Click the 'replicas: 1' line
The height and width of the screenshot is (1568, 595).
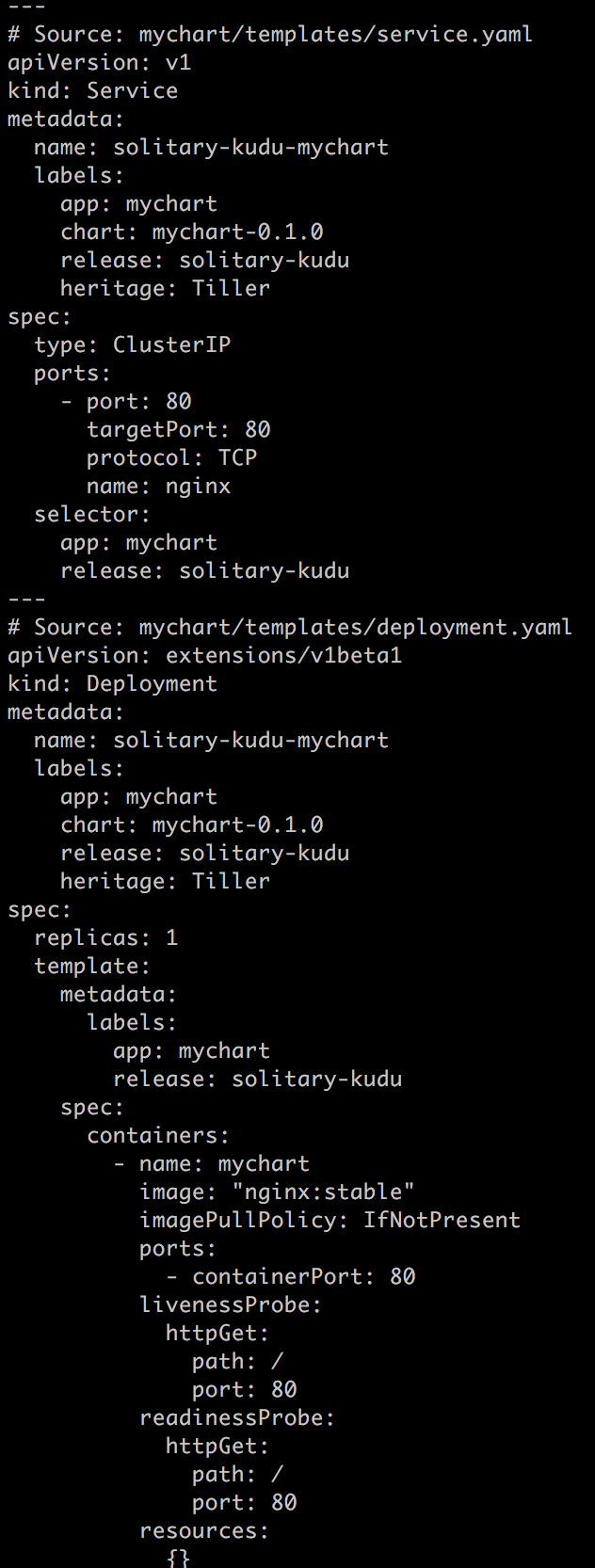coord(105,938)
